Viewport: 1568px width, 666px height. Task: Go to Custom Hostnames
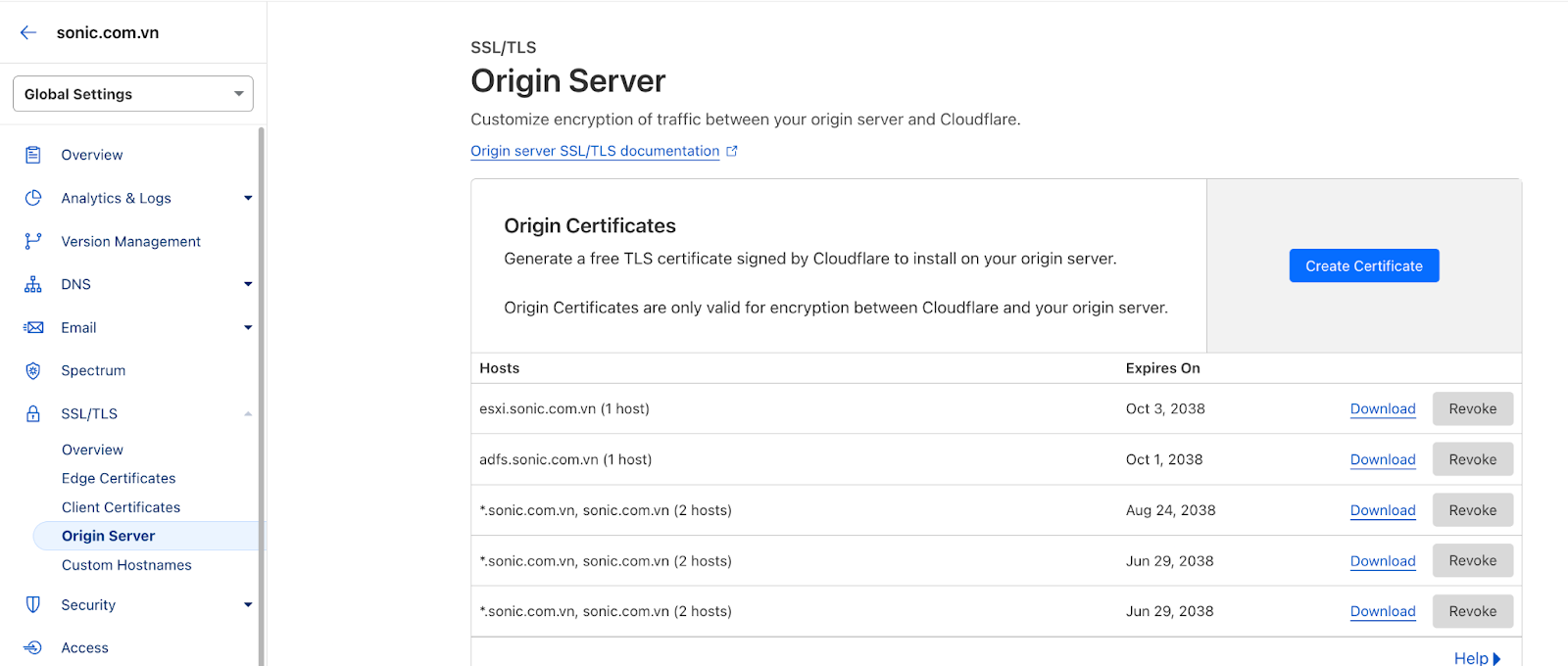126,565
